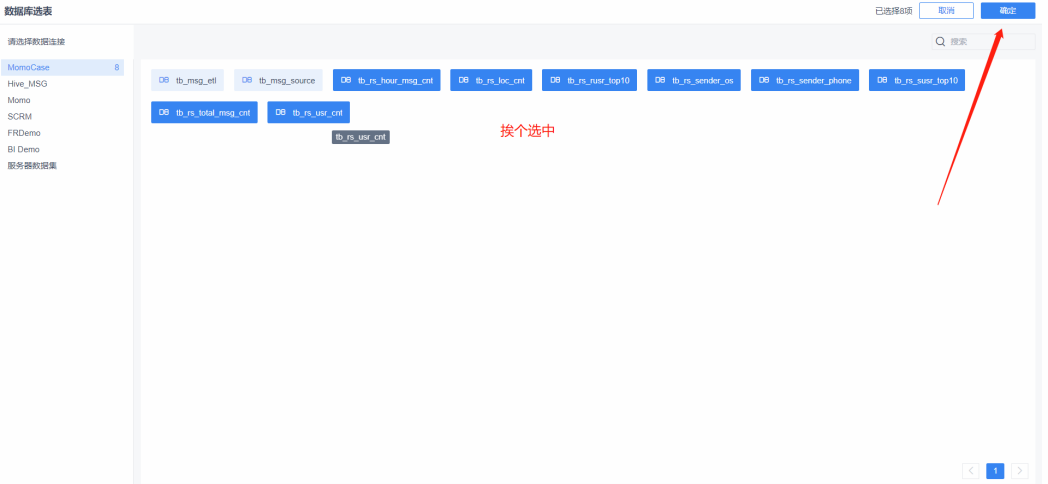Click page number 1 button
Viewport: 1048px width, 484px height.
995,471
